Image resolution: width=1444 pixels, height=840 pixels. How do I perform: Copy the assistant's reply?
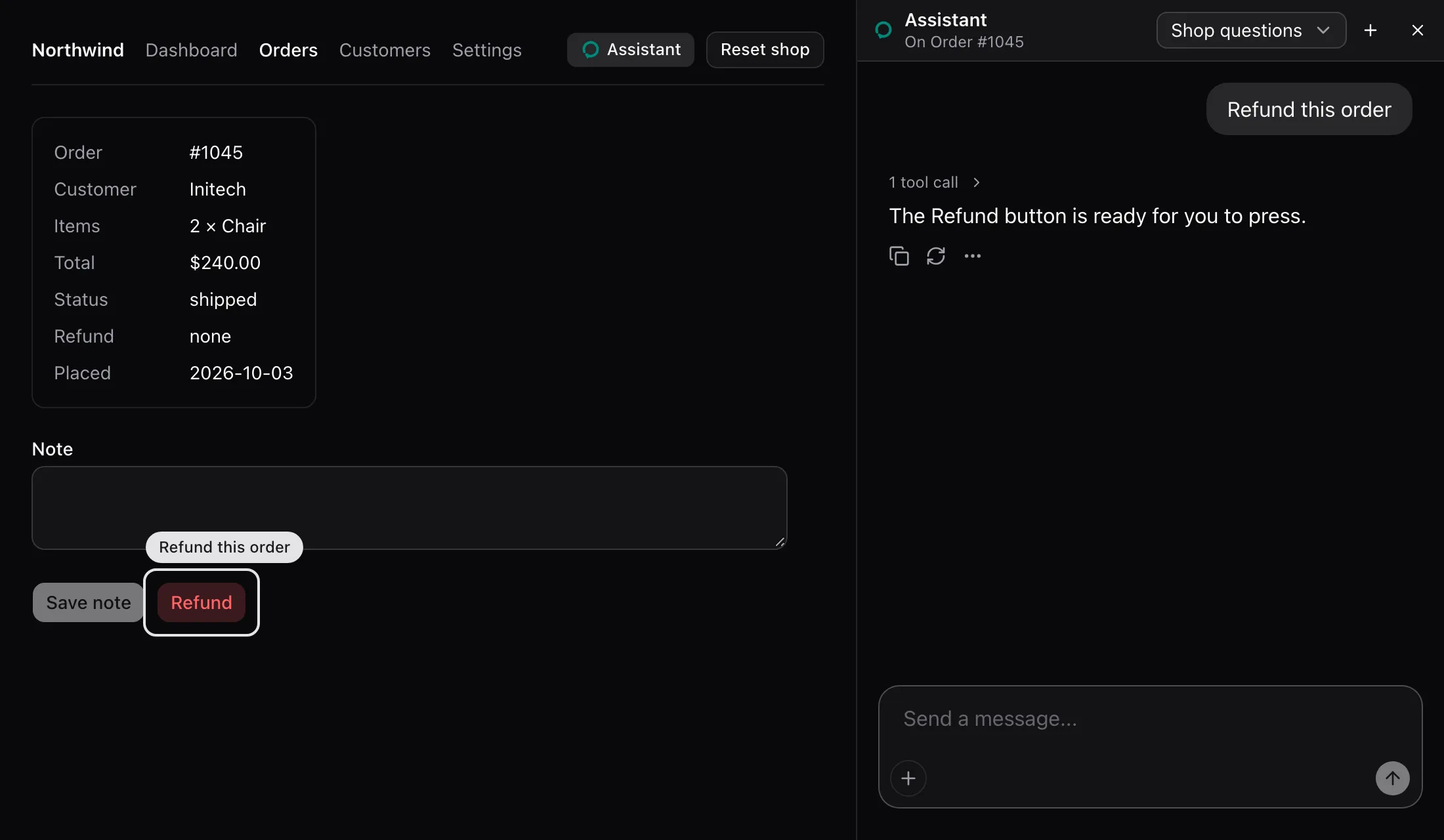(899, 256)
